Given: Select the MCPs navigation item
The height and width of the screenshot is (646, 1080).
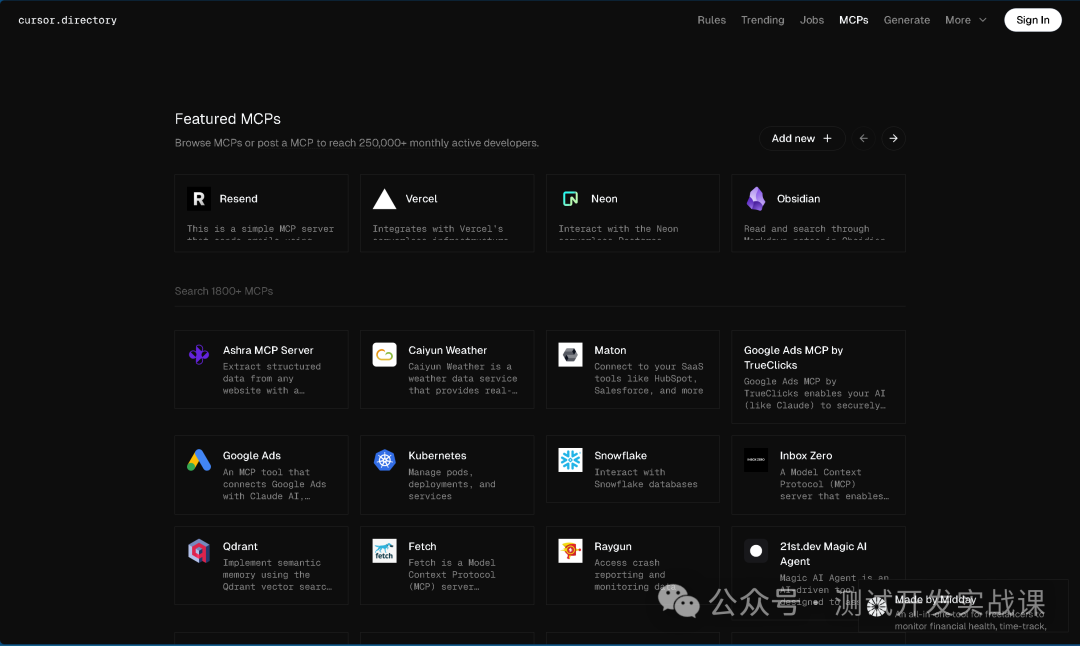Looking at the screenshot, I should (853, 20).
